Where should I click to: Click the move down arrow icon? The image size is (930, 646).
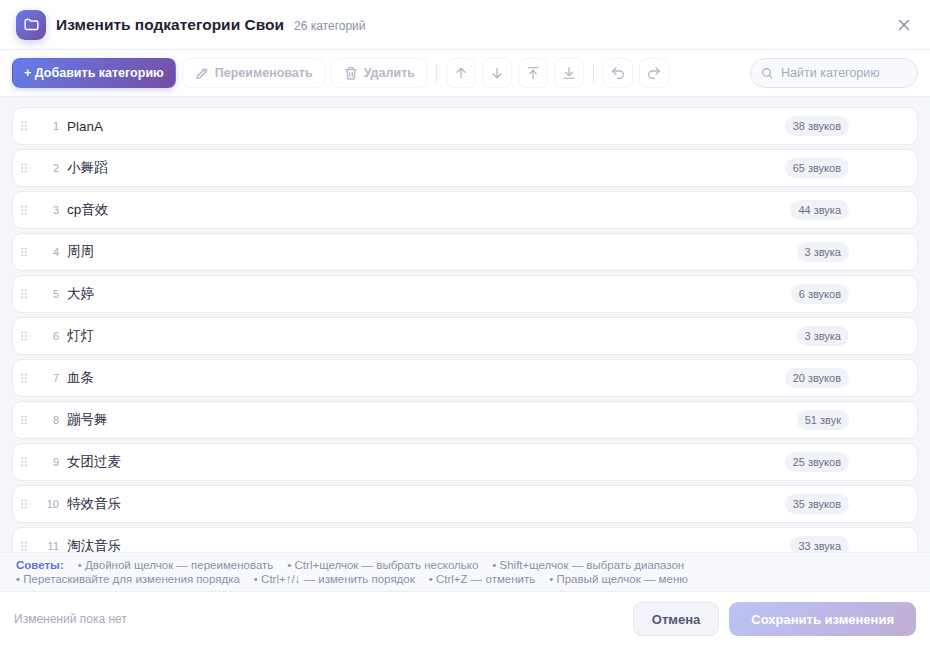coord(497,73)
